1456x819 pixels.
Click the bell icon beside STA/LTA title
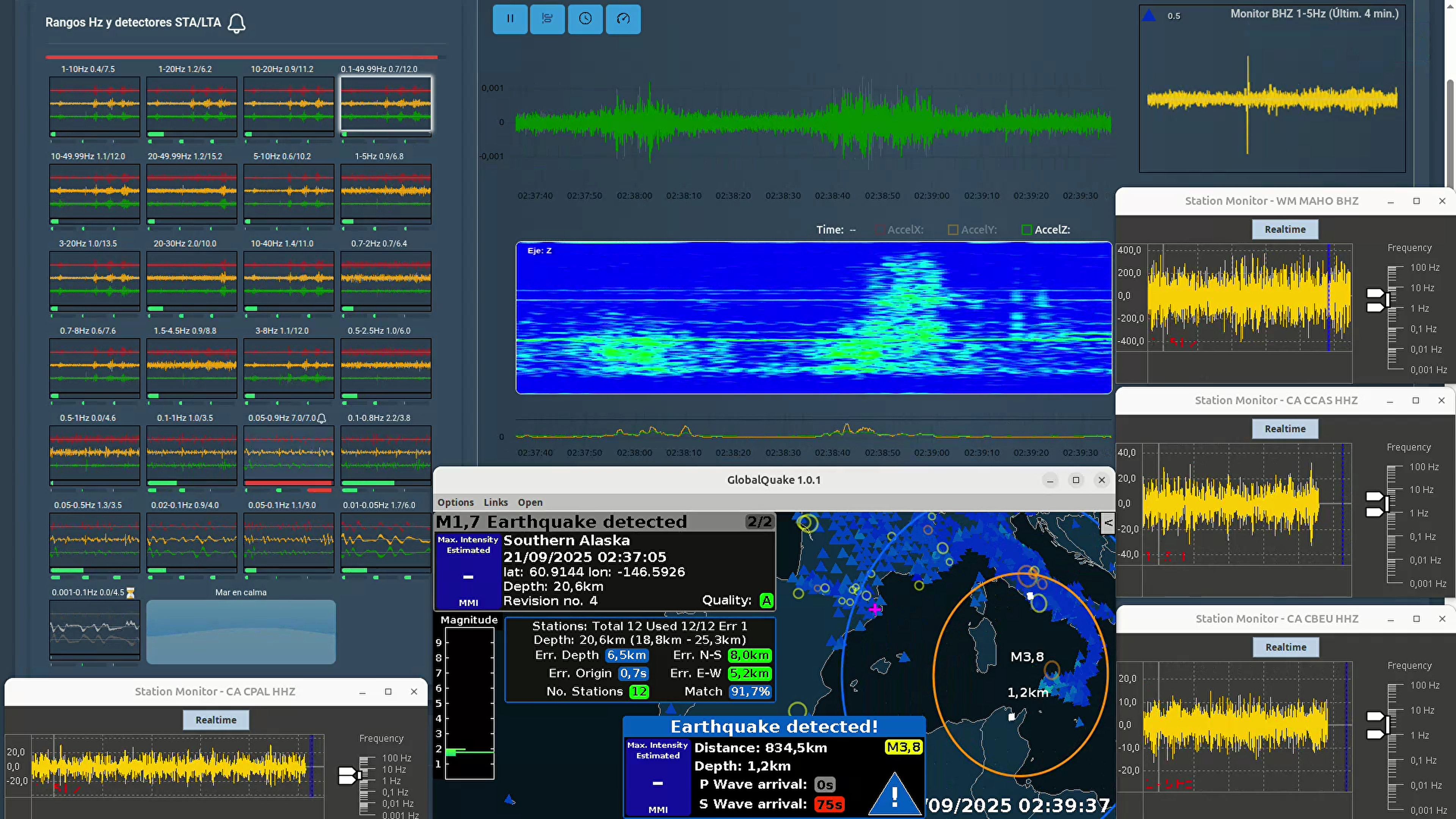(x=236, y=23)
